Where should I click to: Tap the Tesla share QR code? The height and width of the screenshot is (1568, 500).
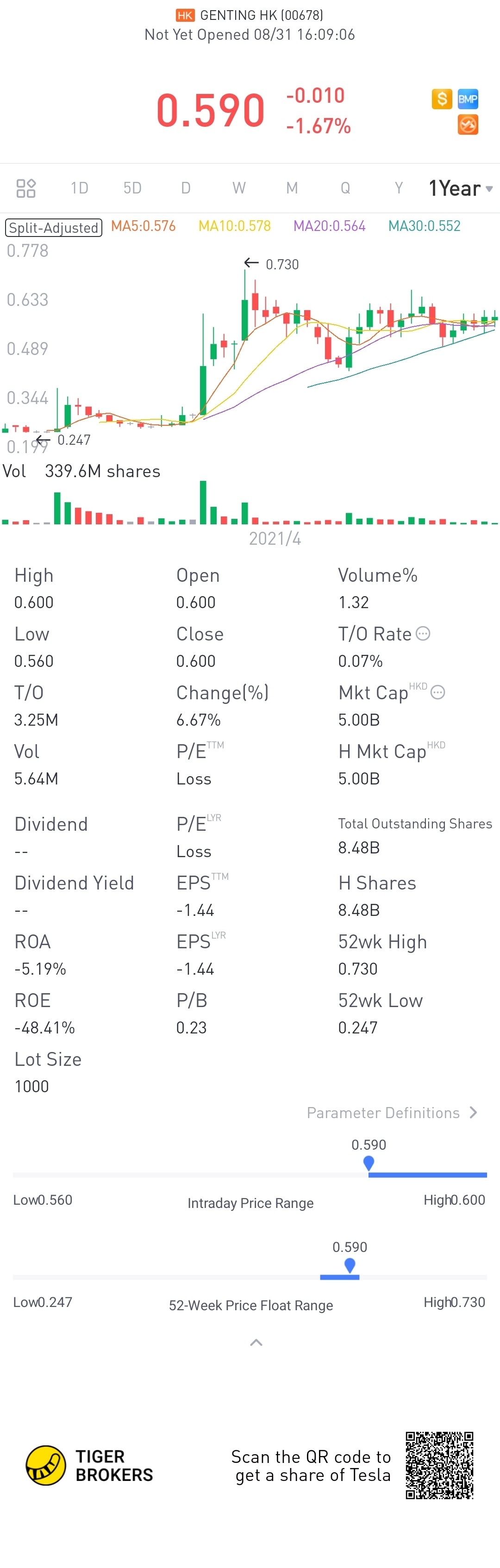[x=440, y=1465]
